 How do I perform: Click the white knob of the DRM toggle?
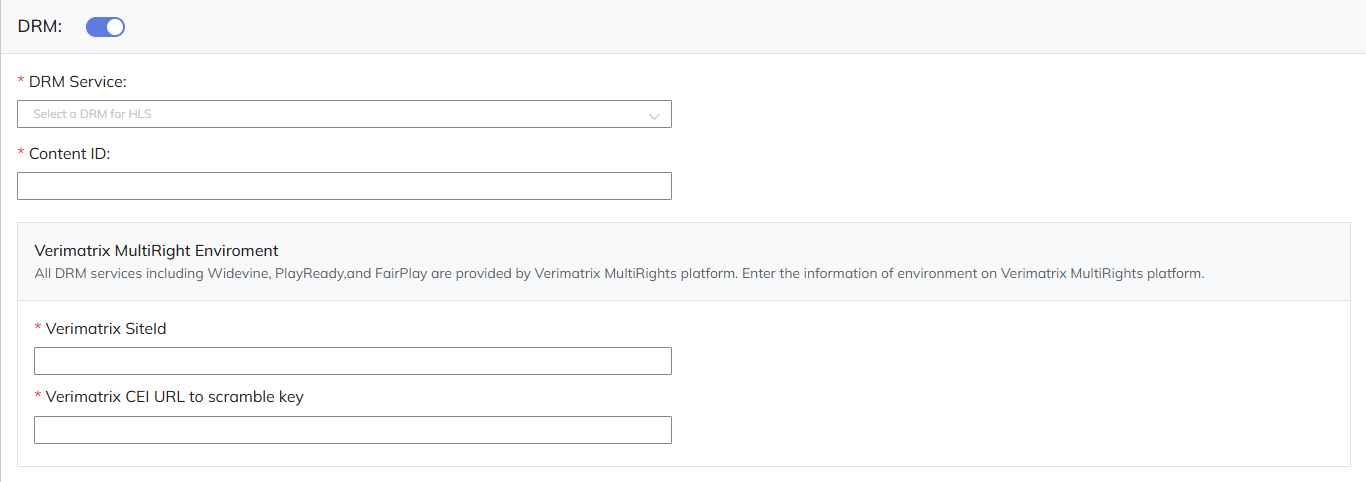click(x=115, y=27)
